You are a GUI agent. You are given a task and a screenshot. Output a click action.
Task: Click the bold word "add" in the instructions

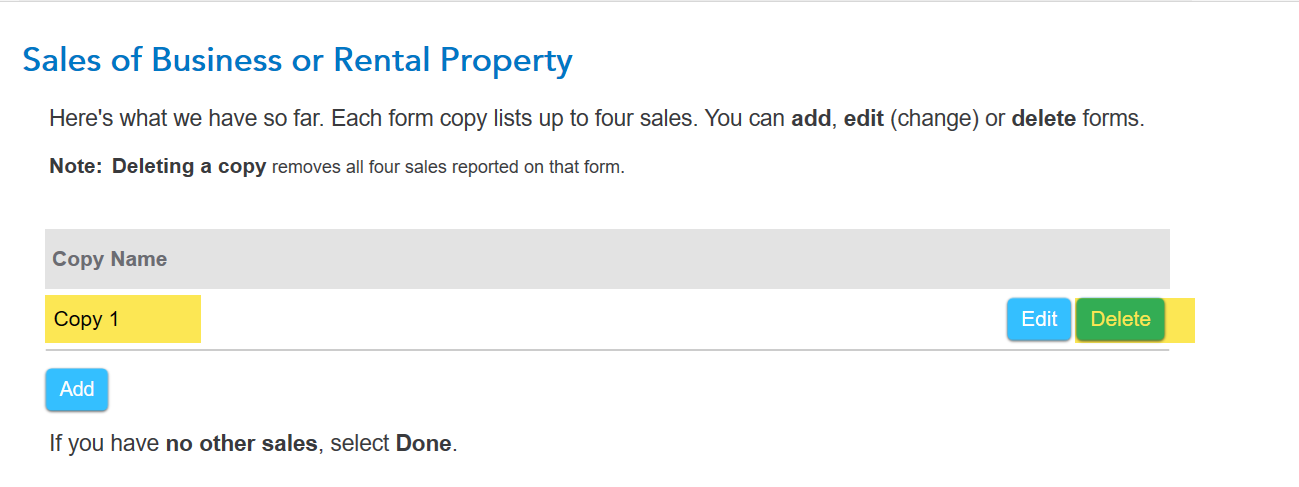click(810, 119)
